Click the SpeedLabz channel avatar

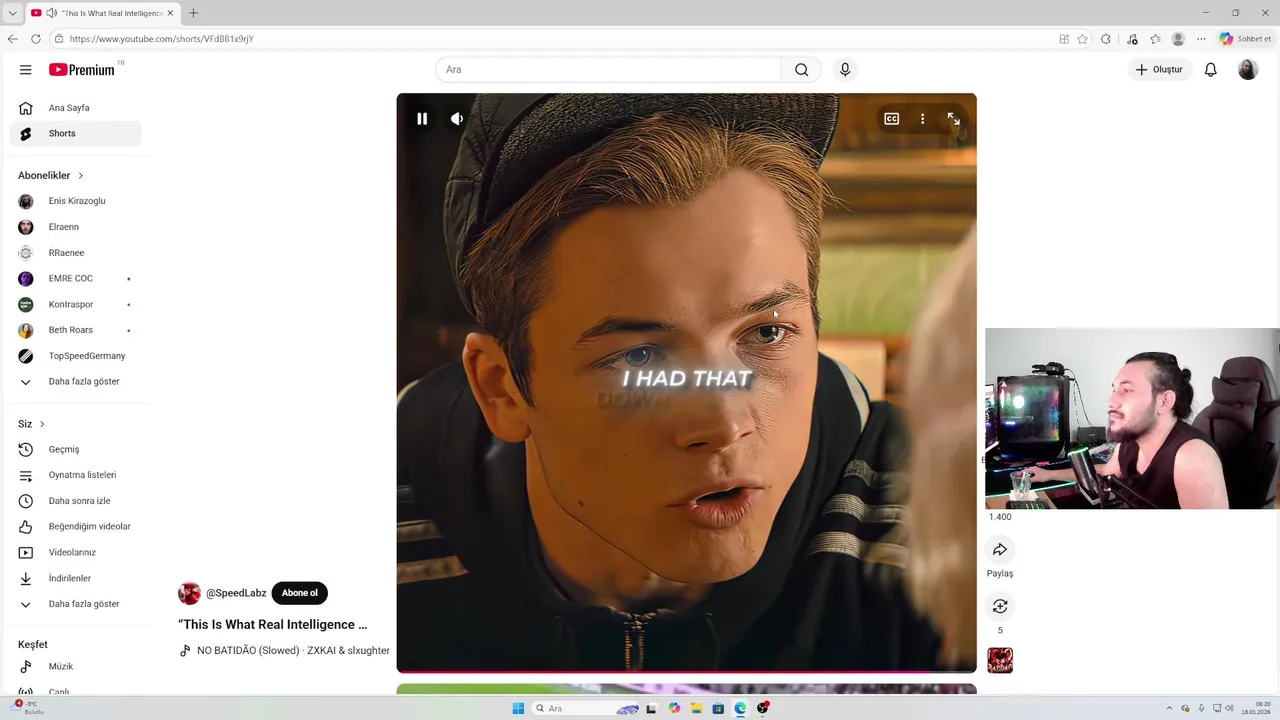pos(189,593)
